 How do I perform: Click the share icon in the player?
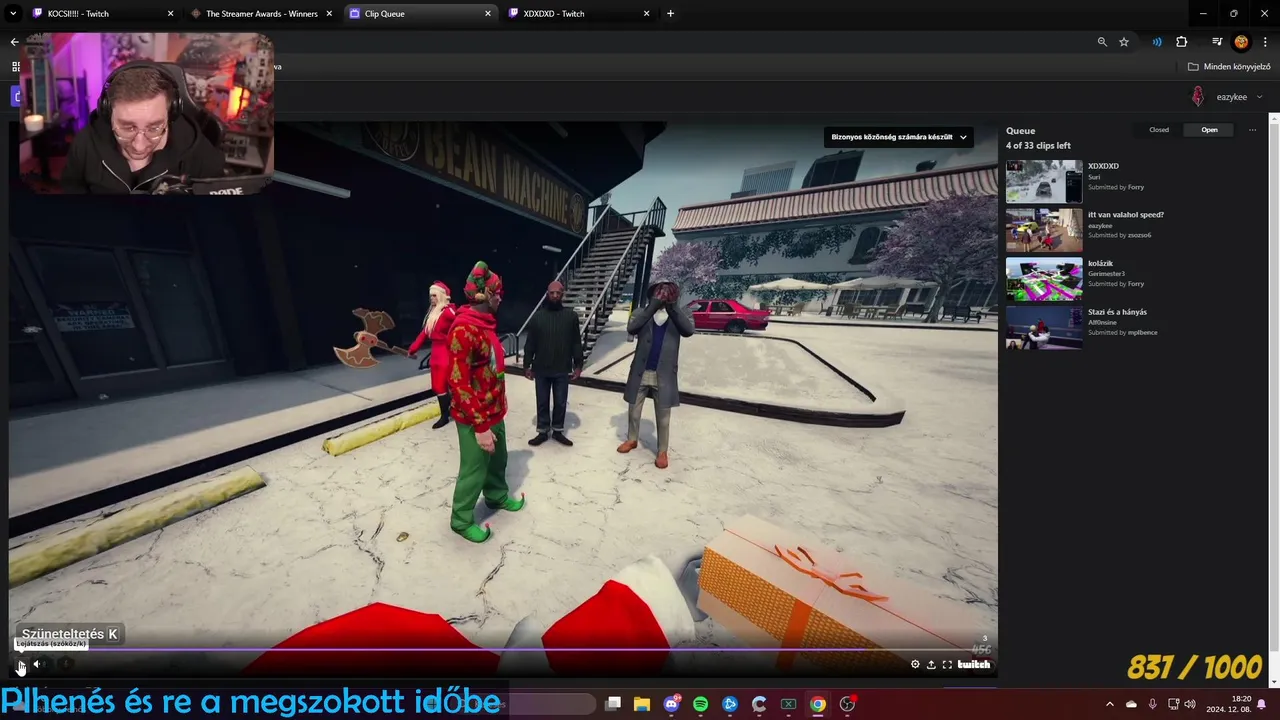click(x=931, y=664)
